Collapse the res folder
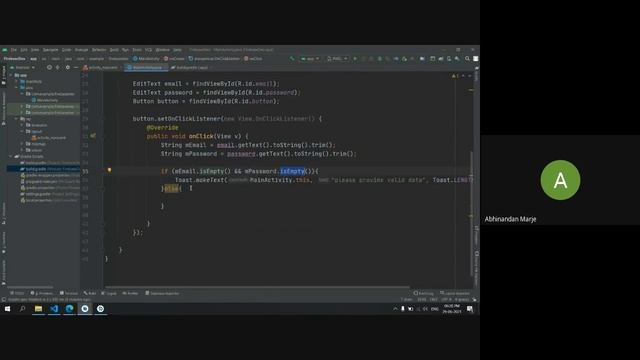640x360 pixels. click(17, 119)
